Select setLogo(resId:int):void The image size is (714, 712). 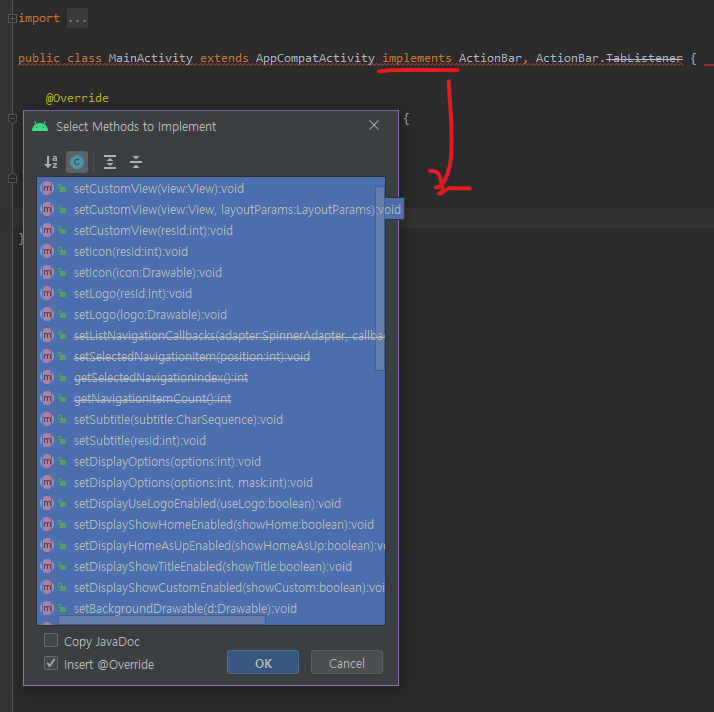211,293
